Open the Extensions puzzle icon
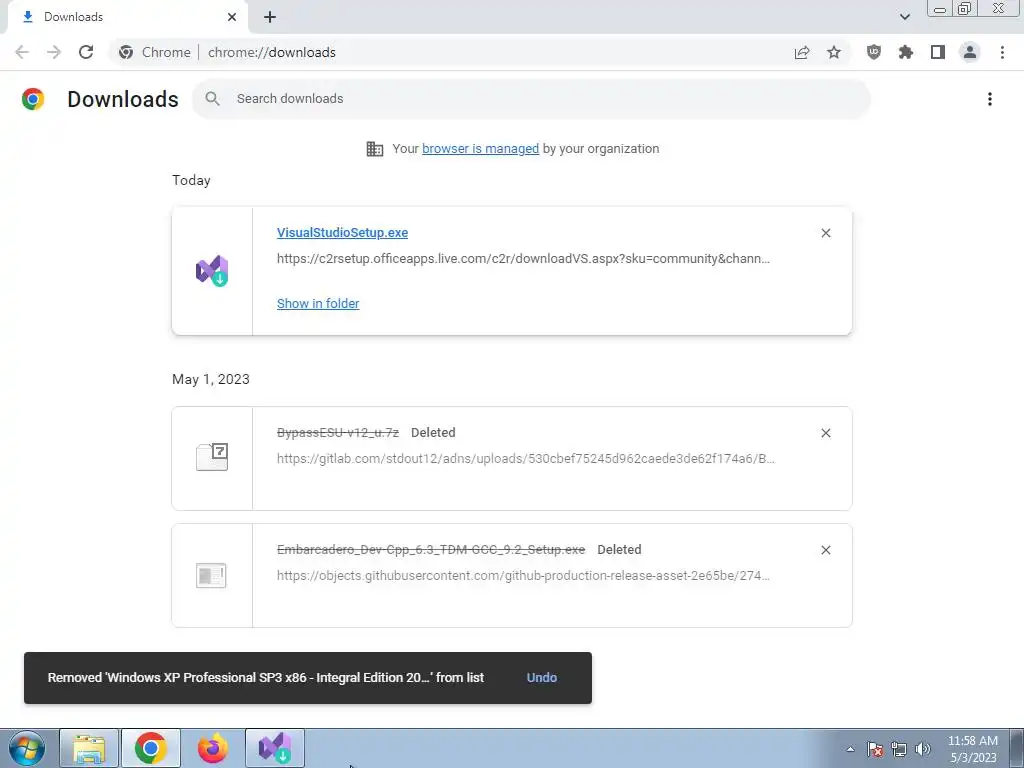 905,52
